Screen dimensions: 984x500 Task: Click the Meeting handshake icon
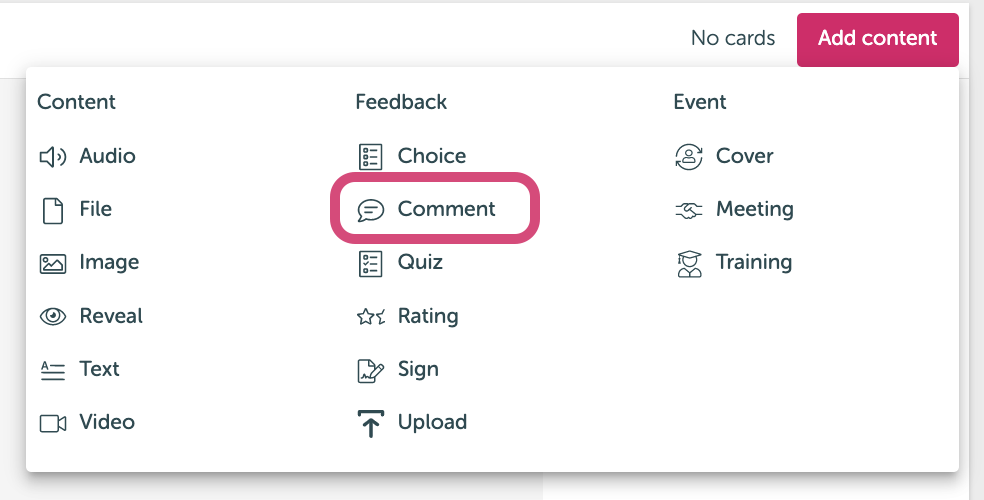688,210
